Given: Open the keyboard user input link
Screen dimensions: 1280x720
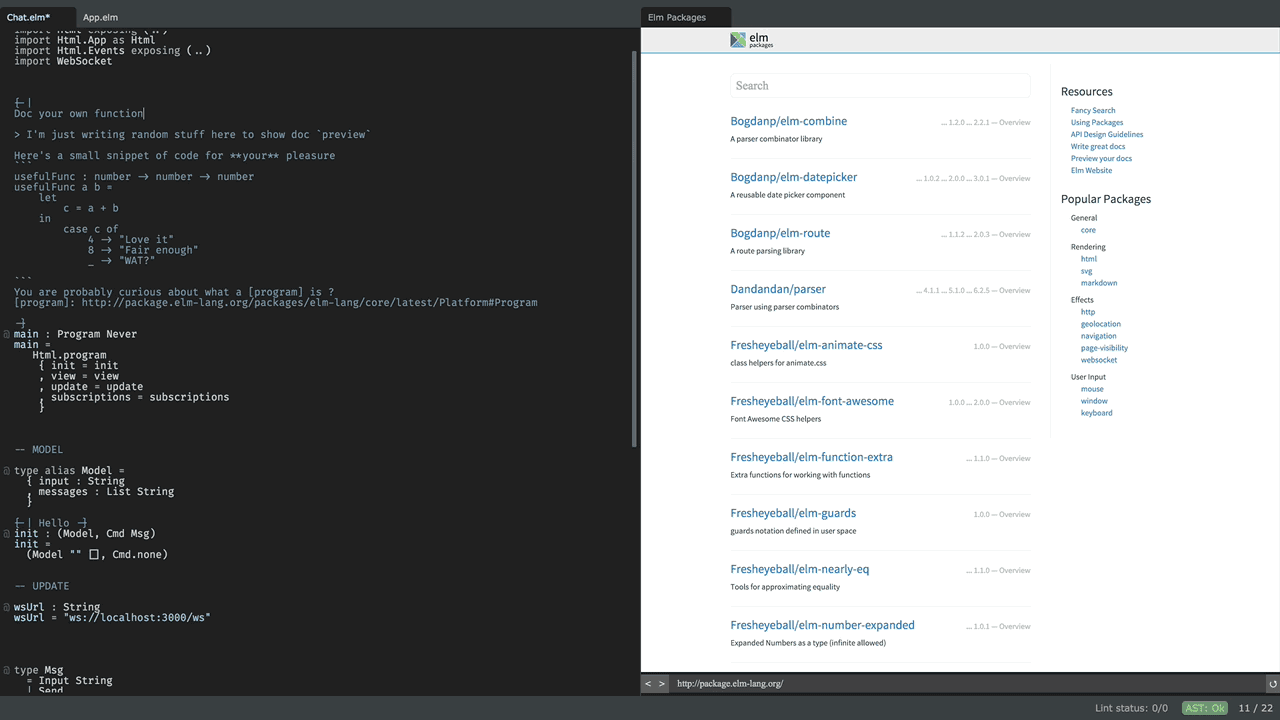Looking at the screenshot, I should (x=1097, y=413).
